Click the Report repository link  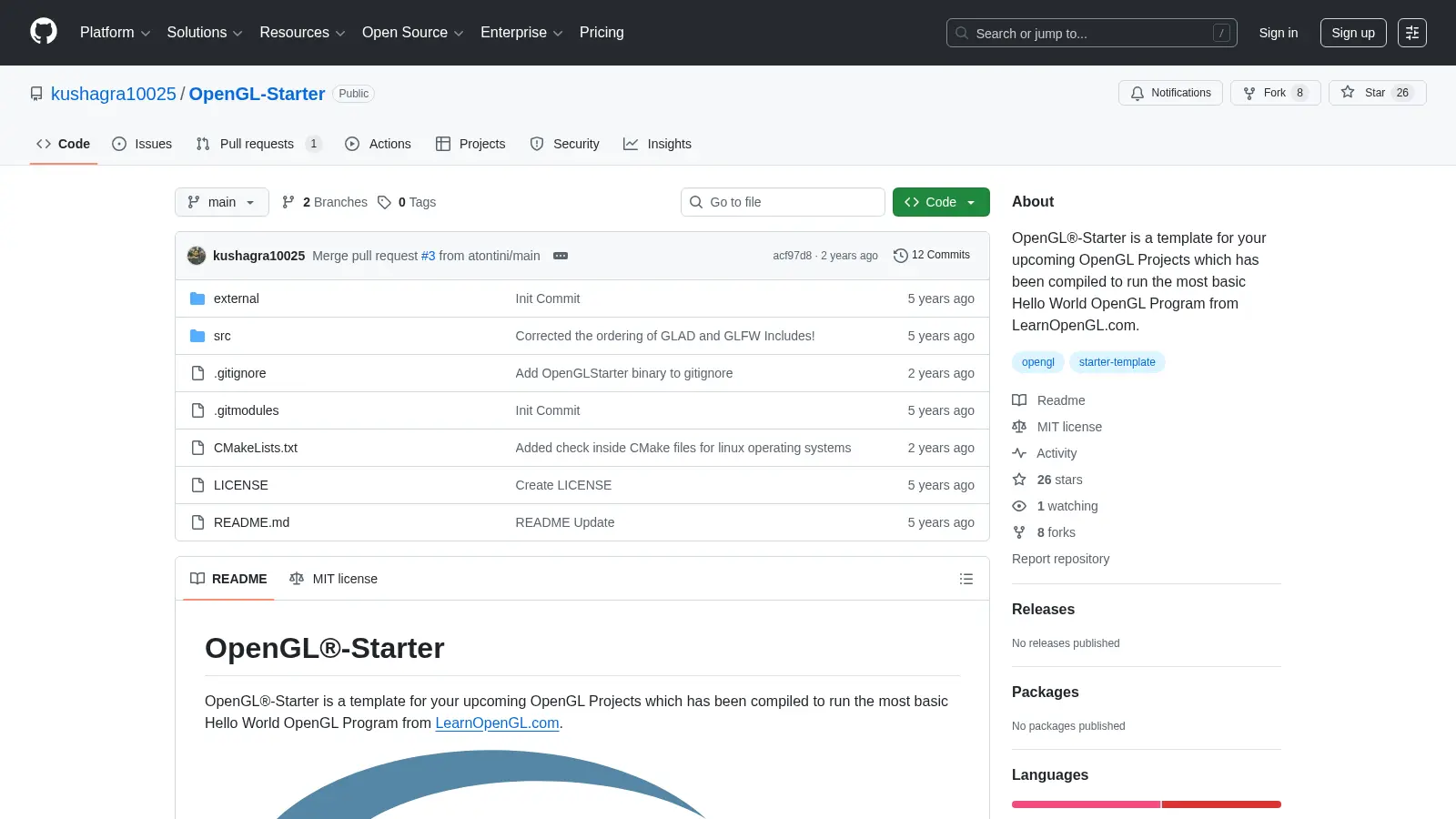pyautogui.click(x=1060, y=559)
